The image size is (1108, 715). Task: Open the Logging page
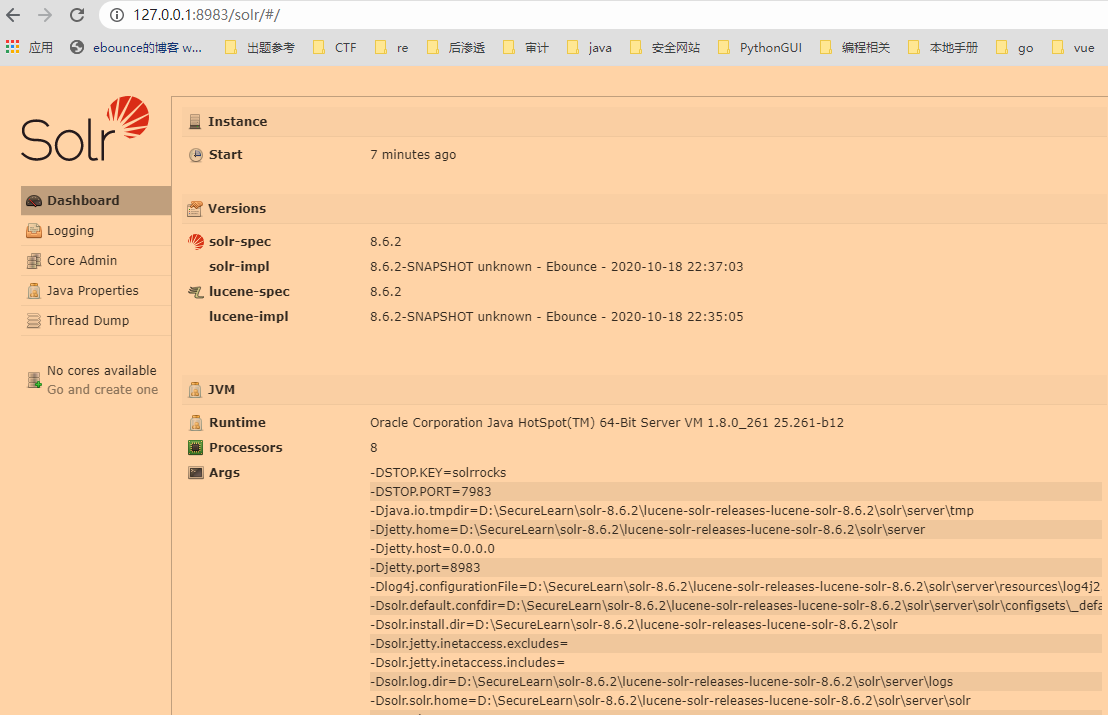point(70,231)
